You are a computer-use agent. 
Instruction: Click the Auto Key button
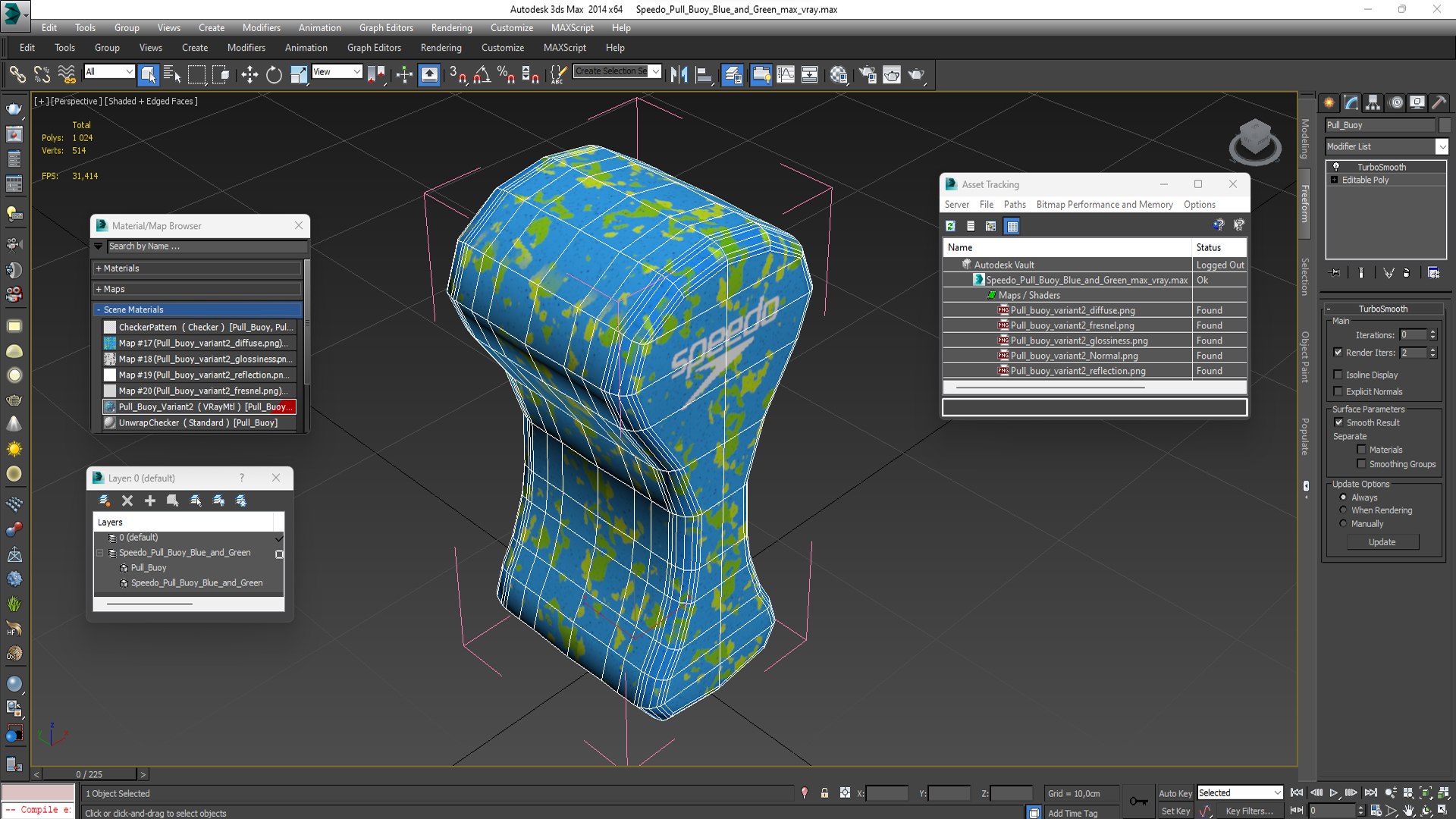1175,793
